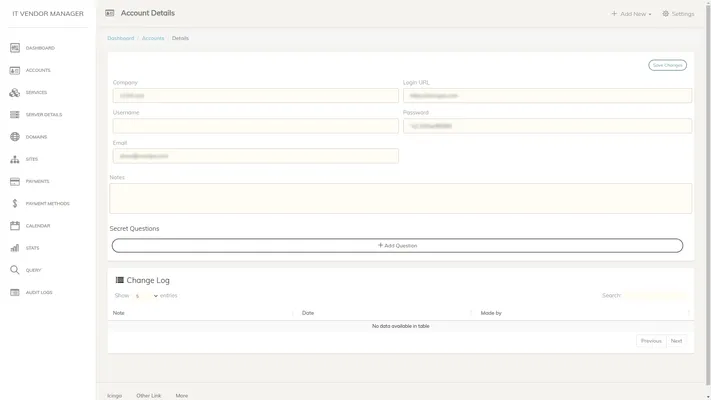Click the Payments card icon

click(x=15, y=181)
